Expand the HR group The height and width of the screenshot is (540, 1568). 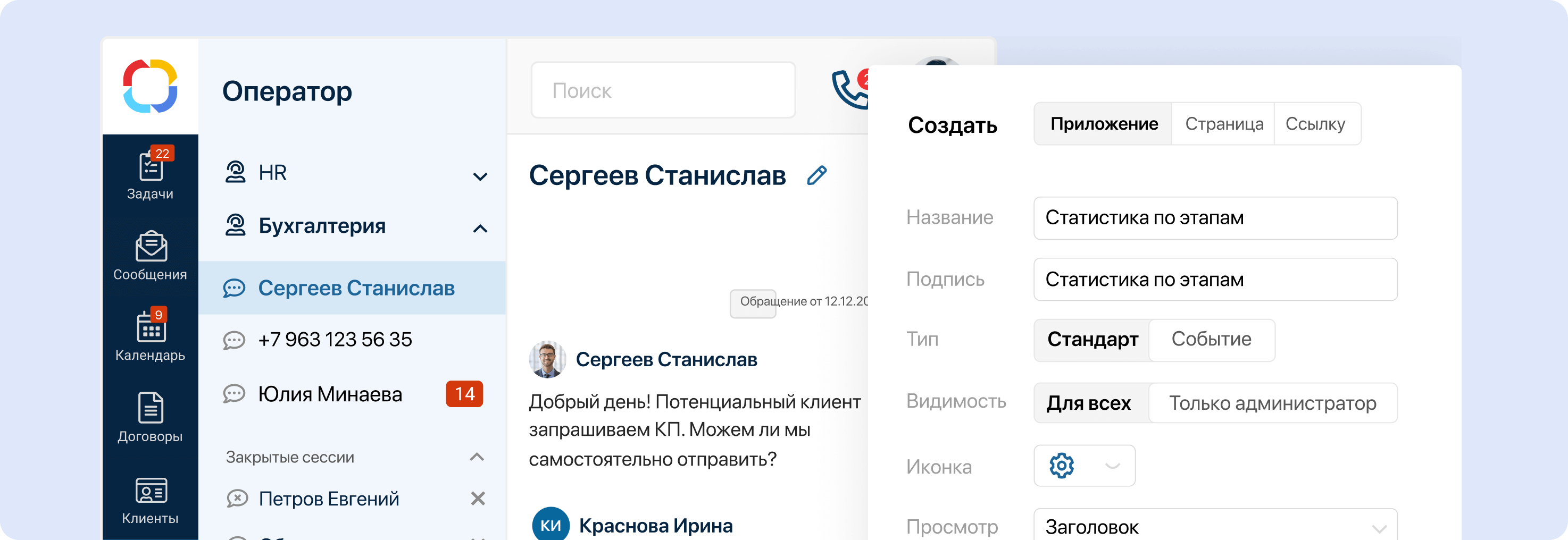pyautogui.click(x=480, y=177)
